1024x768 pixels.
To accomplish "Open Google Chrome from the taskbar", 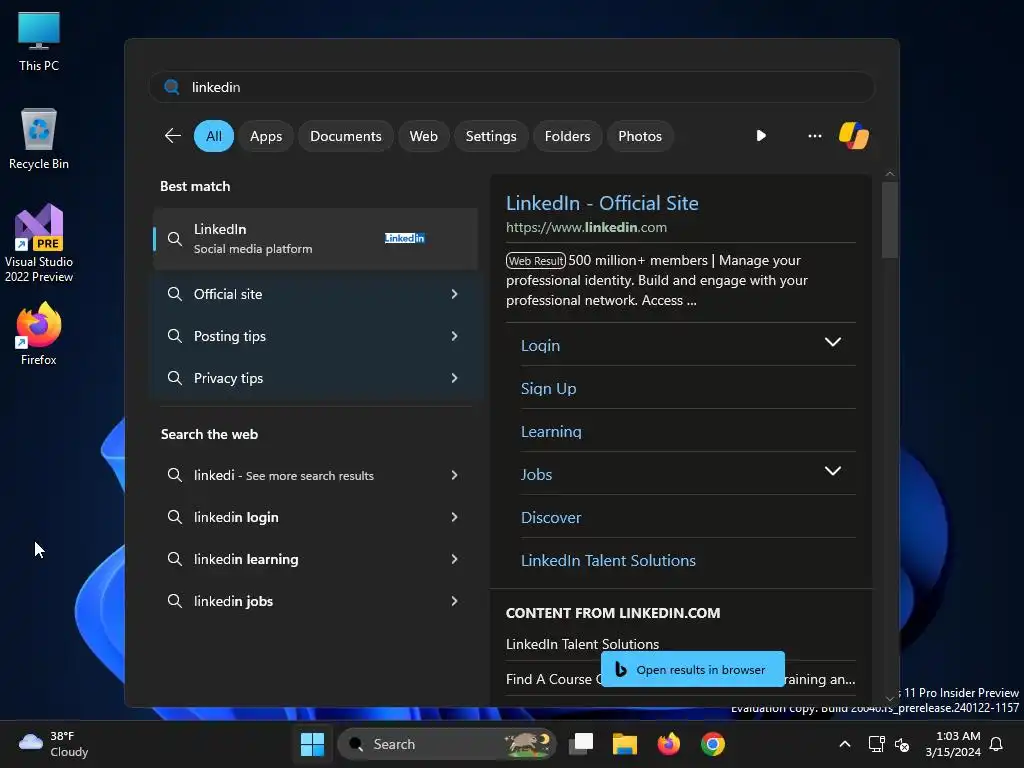I will tap(712, 744).
